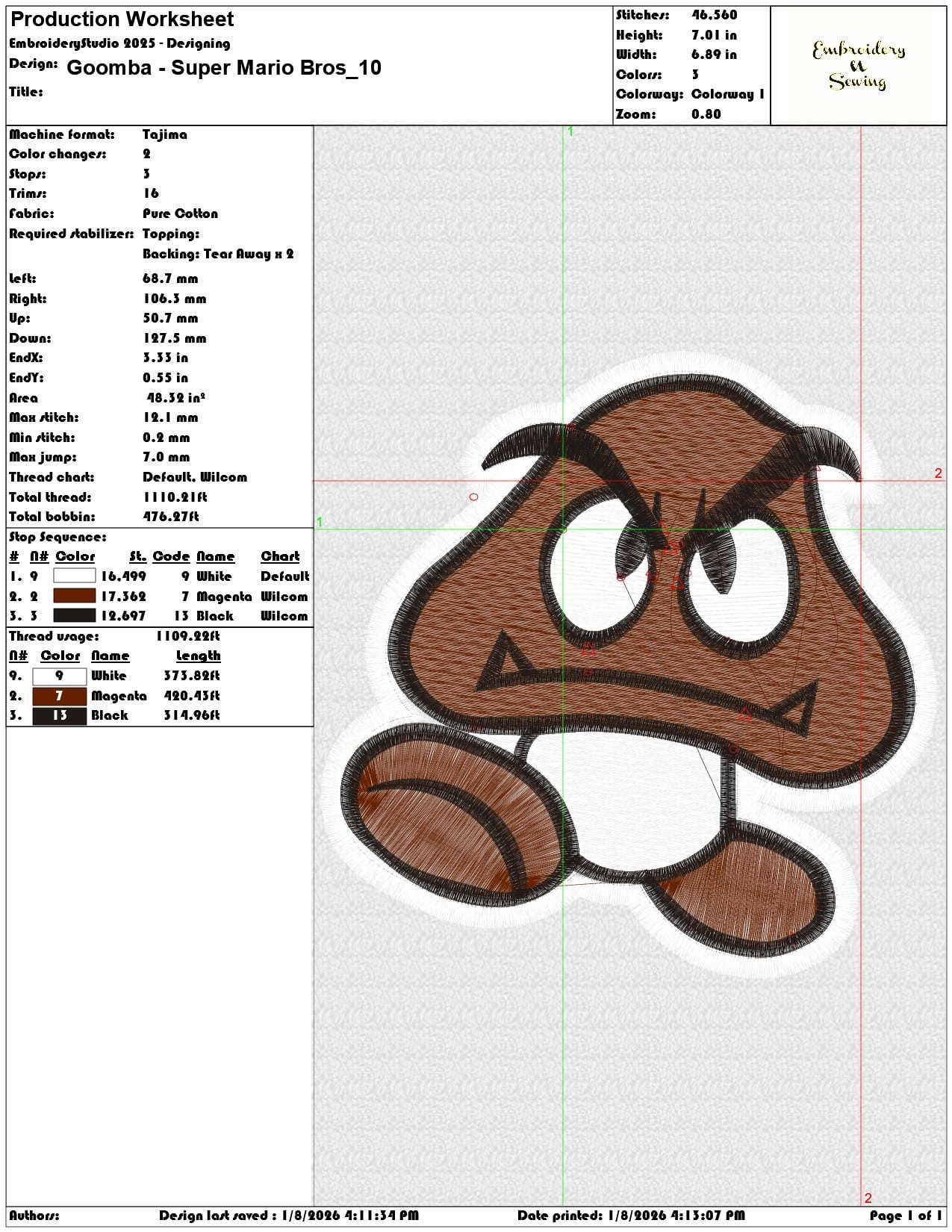Viewport: 952px width, 1232px height.
Task: Click the black swatch numbered 13 in Thread usage
Action: [59, 715]
